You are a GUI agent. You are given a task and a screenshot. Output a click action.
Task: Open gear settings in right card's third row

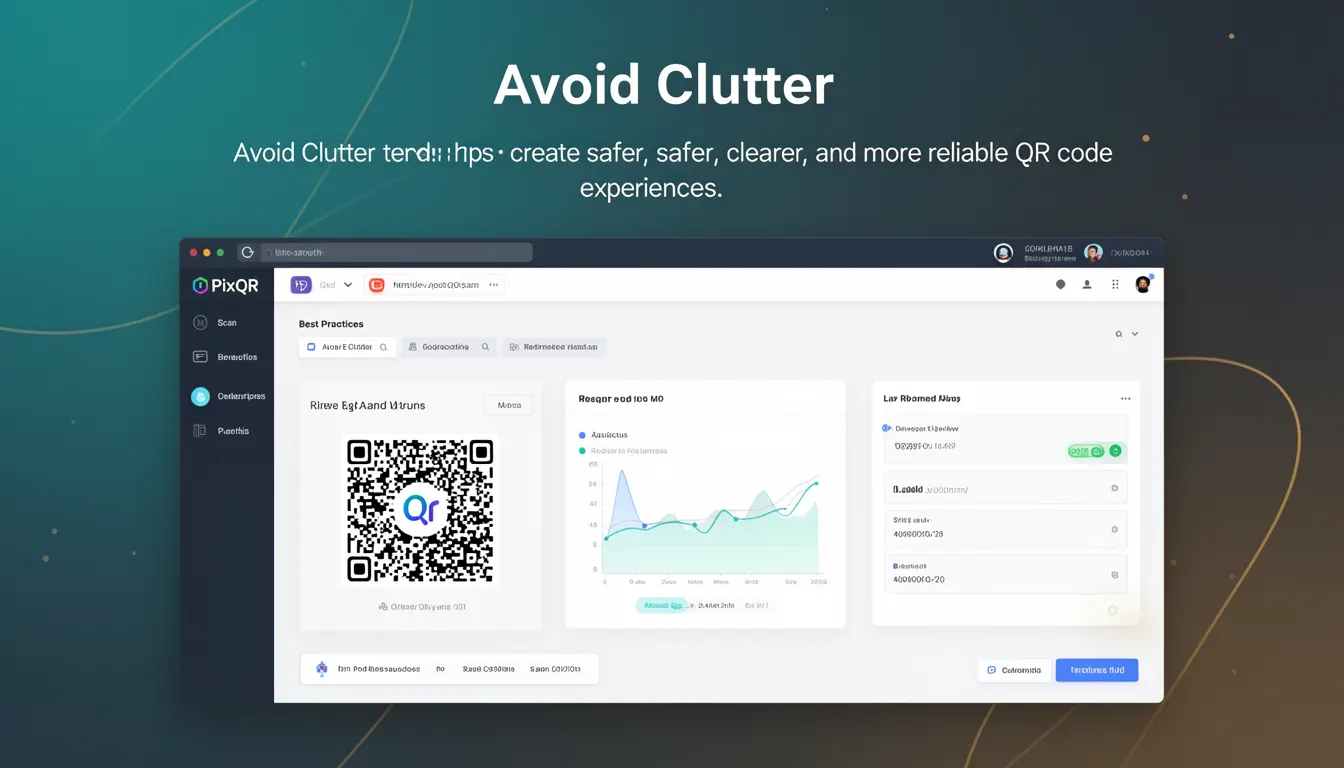tap(1114, 530)
